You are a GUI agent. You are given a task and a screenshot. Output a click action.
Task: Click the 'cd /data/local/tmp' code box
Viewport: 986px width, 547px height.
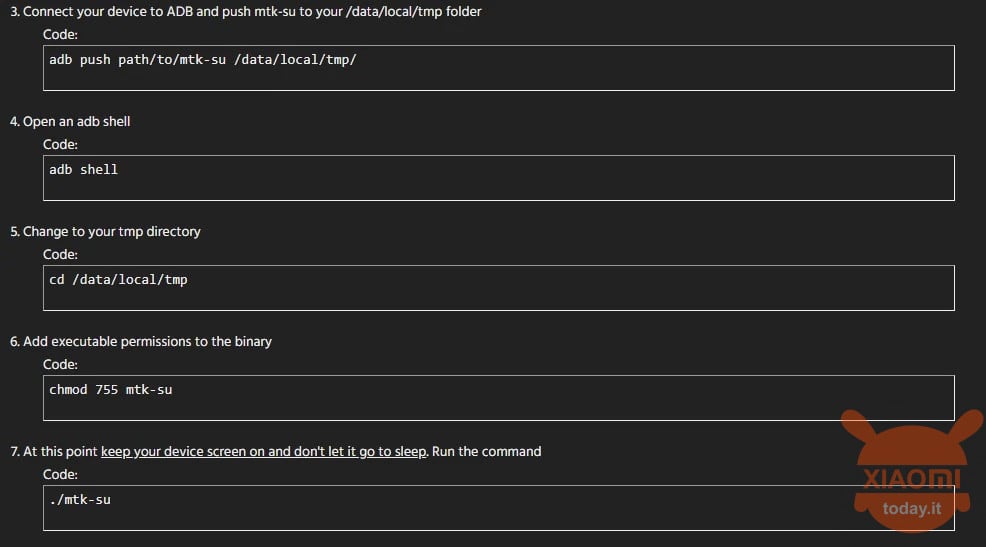point(499,288)
